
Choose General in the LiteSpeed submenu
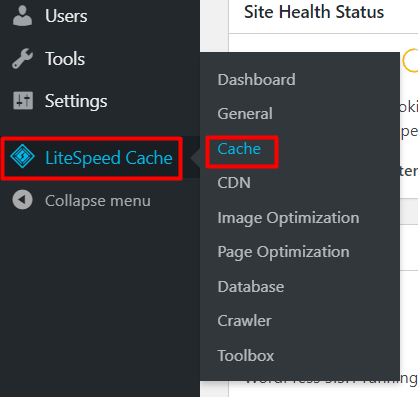(x=245, y=114)
